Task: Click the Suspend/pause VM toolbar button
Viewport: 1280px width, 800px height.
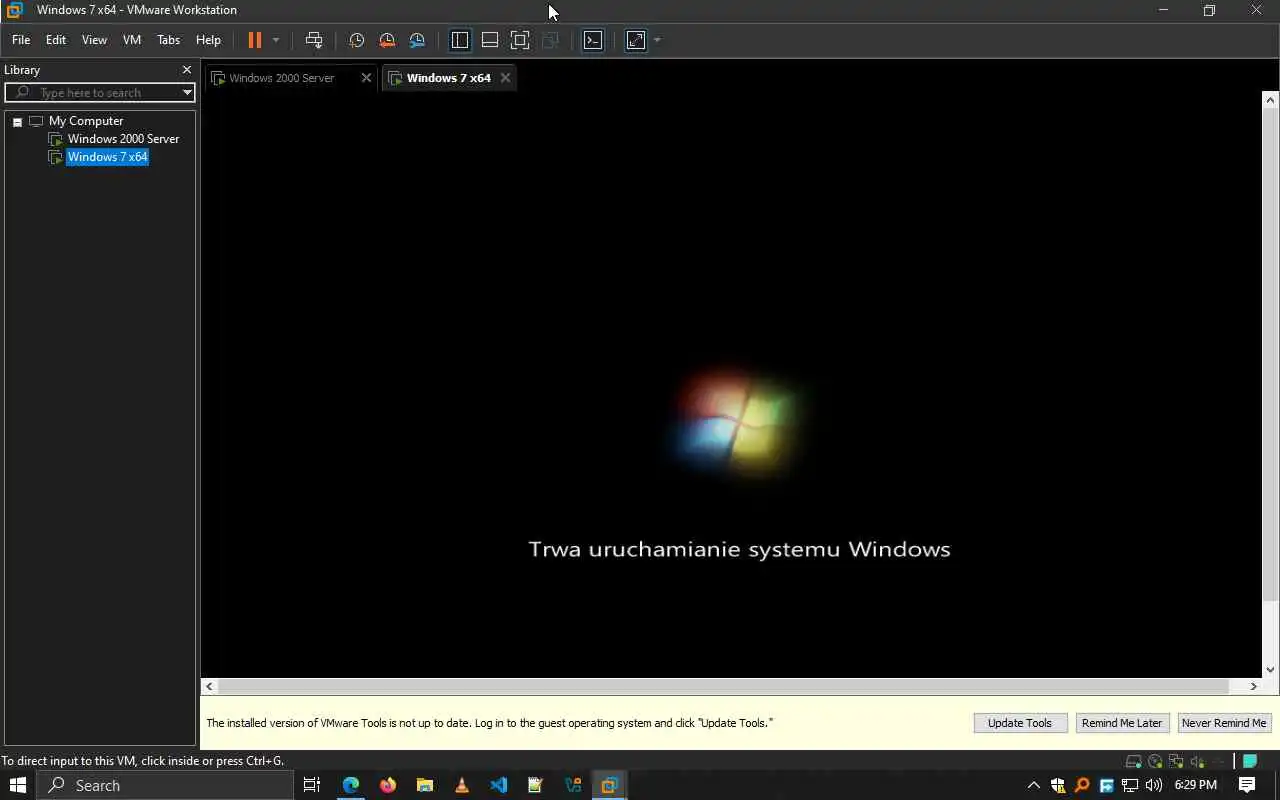Action: tap(254, 40)
